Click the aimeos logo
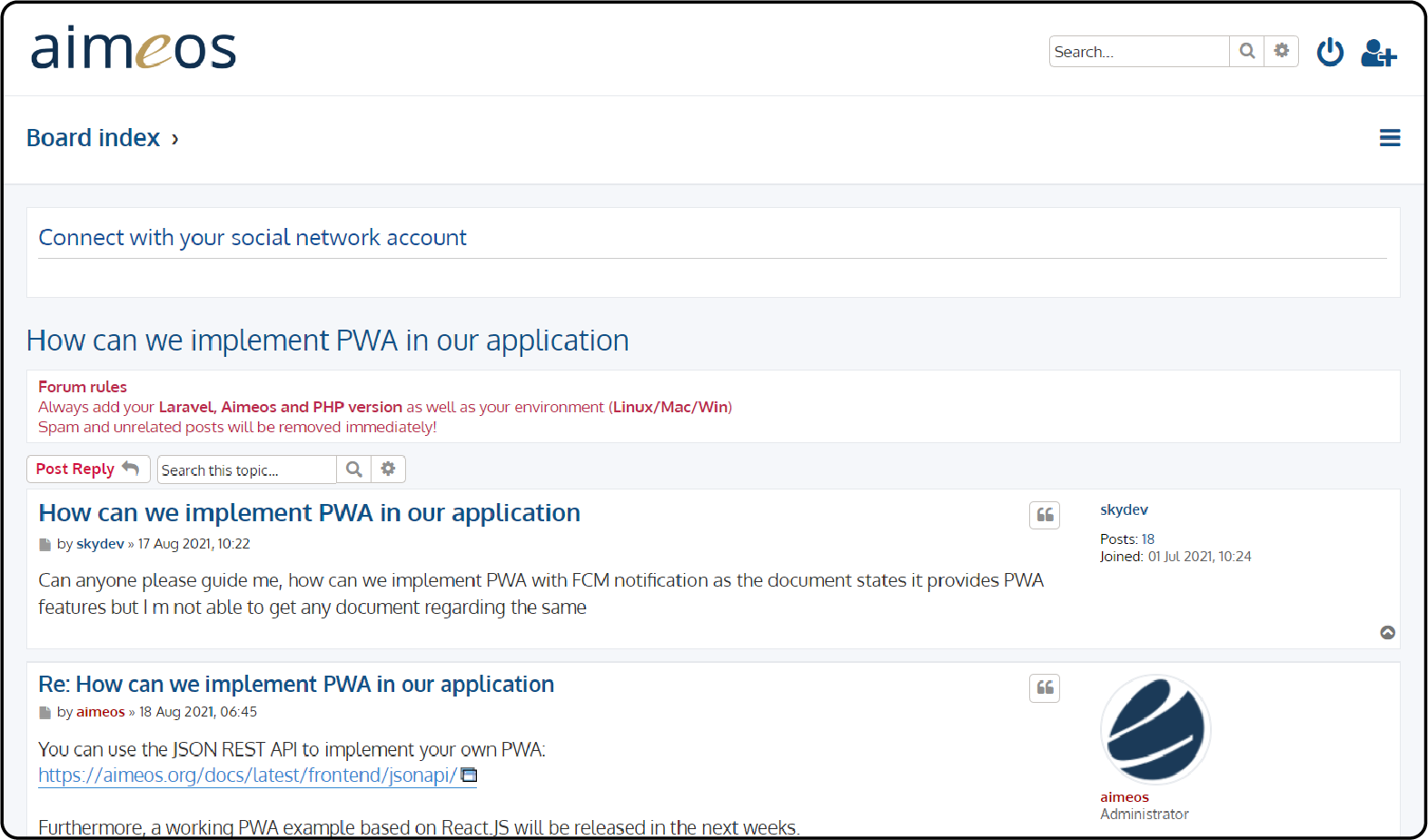 coord(134,48)
